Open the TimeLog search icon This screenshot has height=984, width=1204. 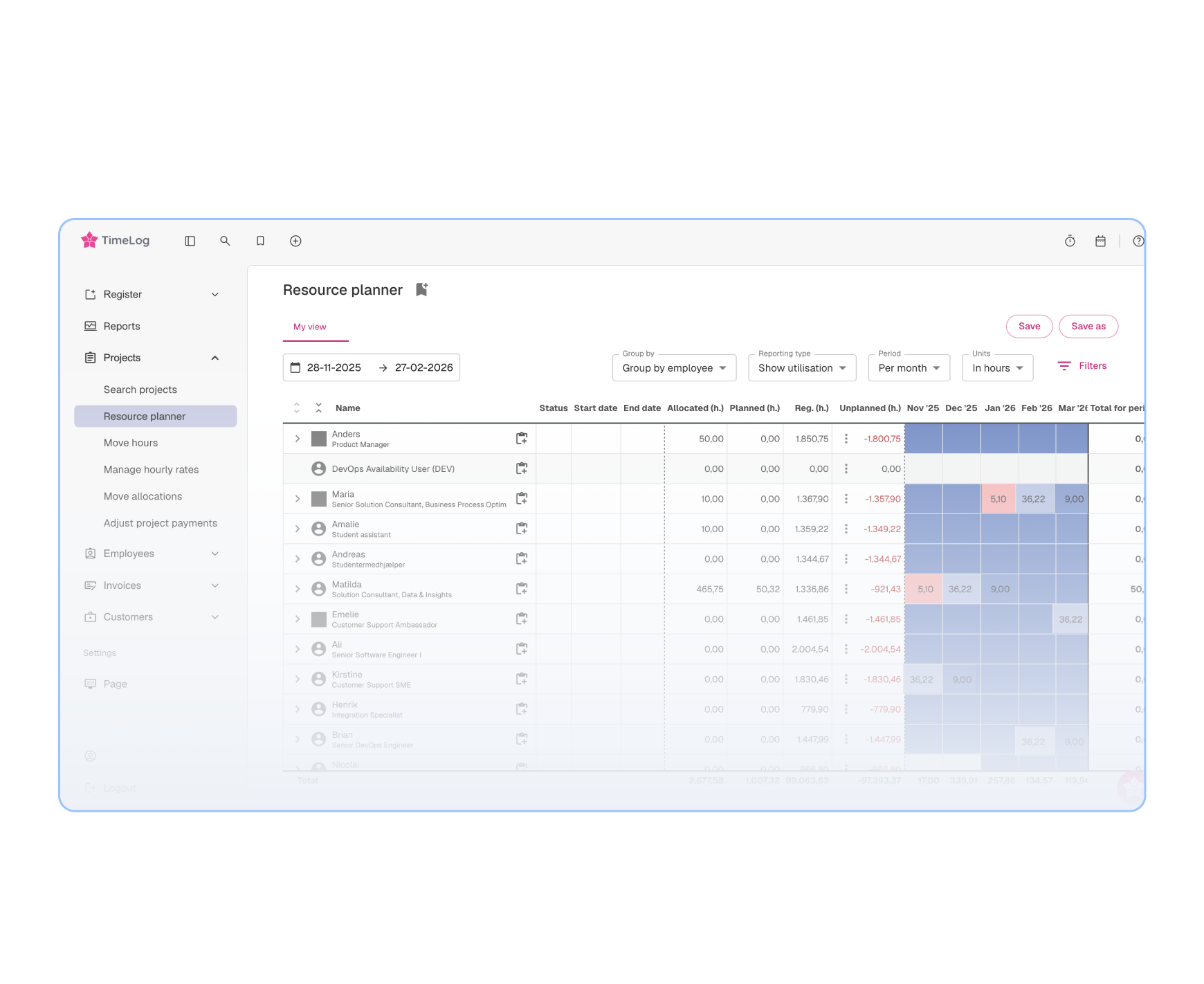coord(225,241)
